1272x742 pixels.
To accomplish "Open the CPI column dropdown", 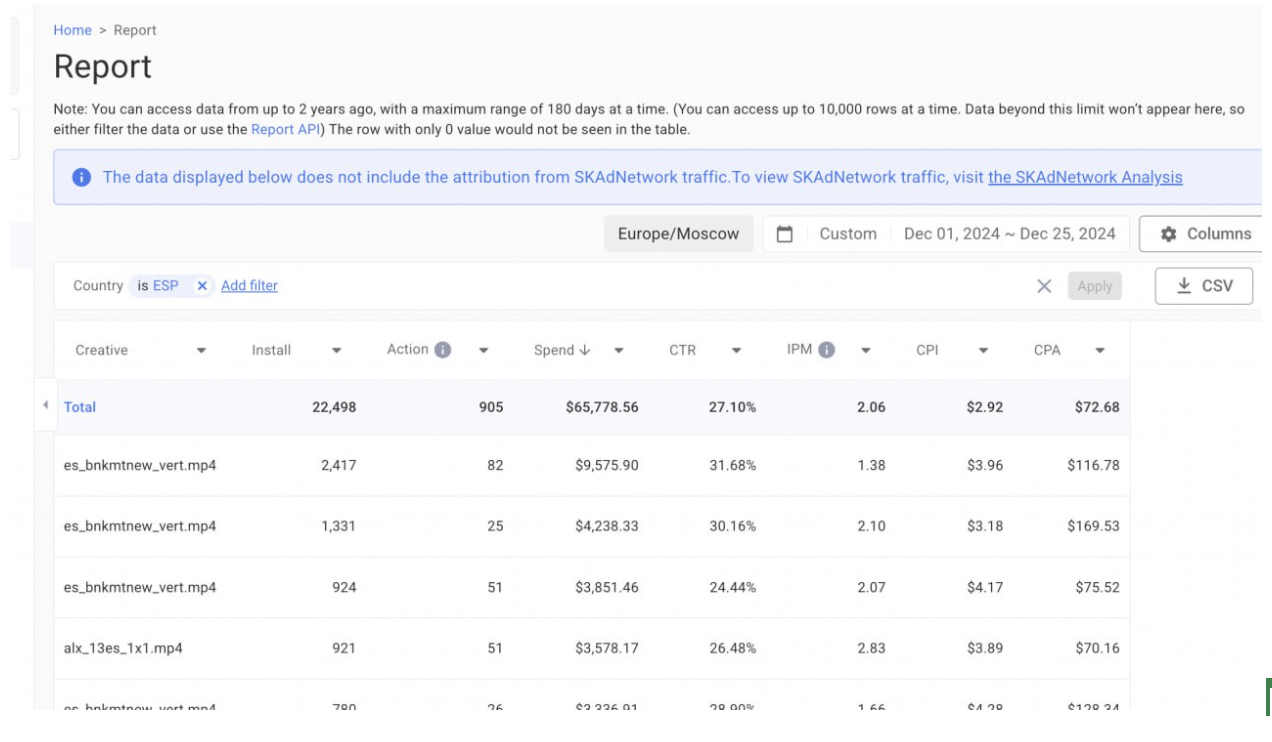I will click(983, 351).
